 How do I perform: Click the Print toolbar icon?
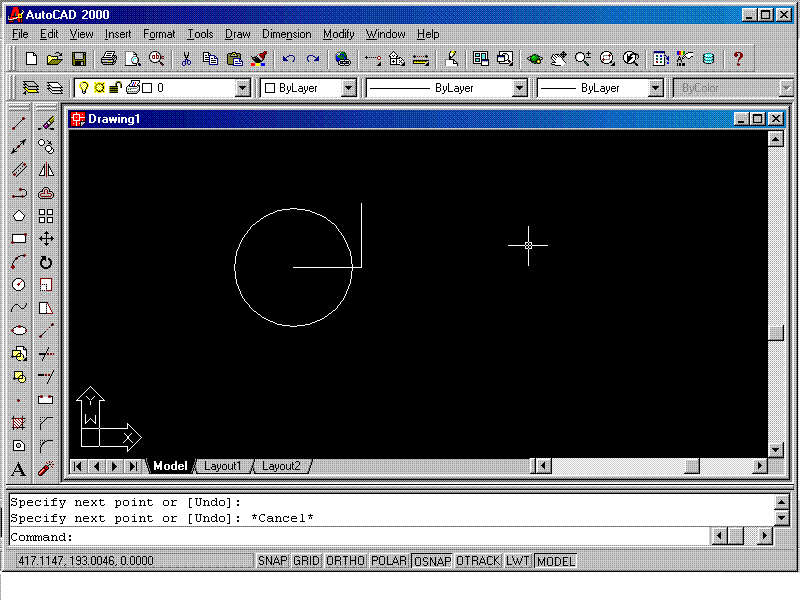click(x=108, y=59)
